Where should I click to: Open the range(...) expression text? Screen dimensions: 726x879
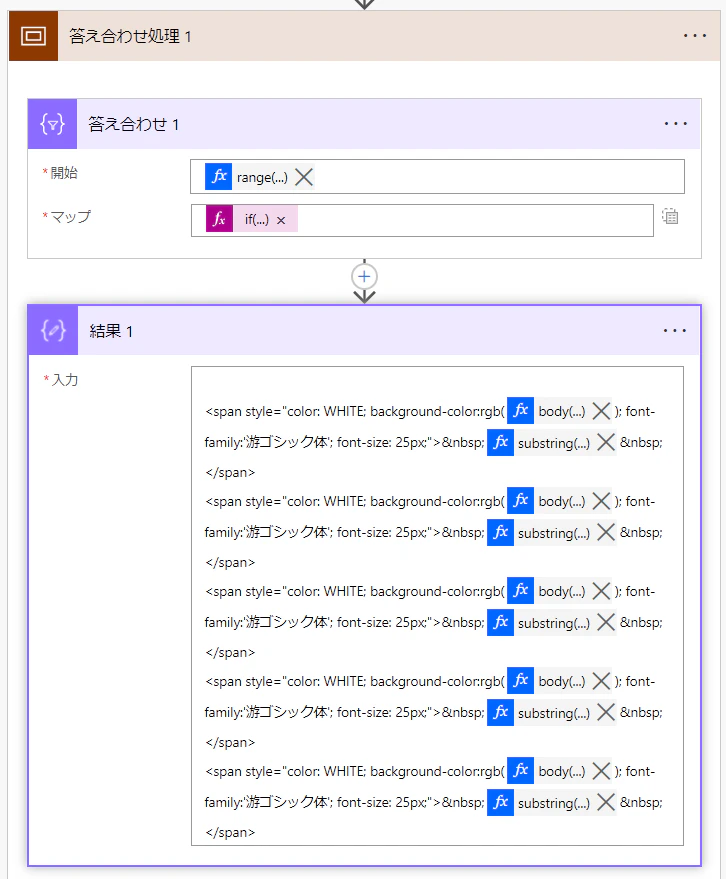262,178
